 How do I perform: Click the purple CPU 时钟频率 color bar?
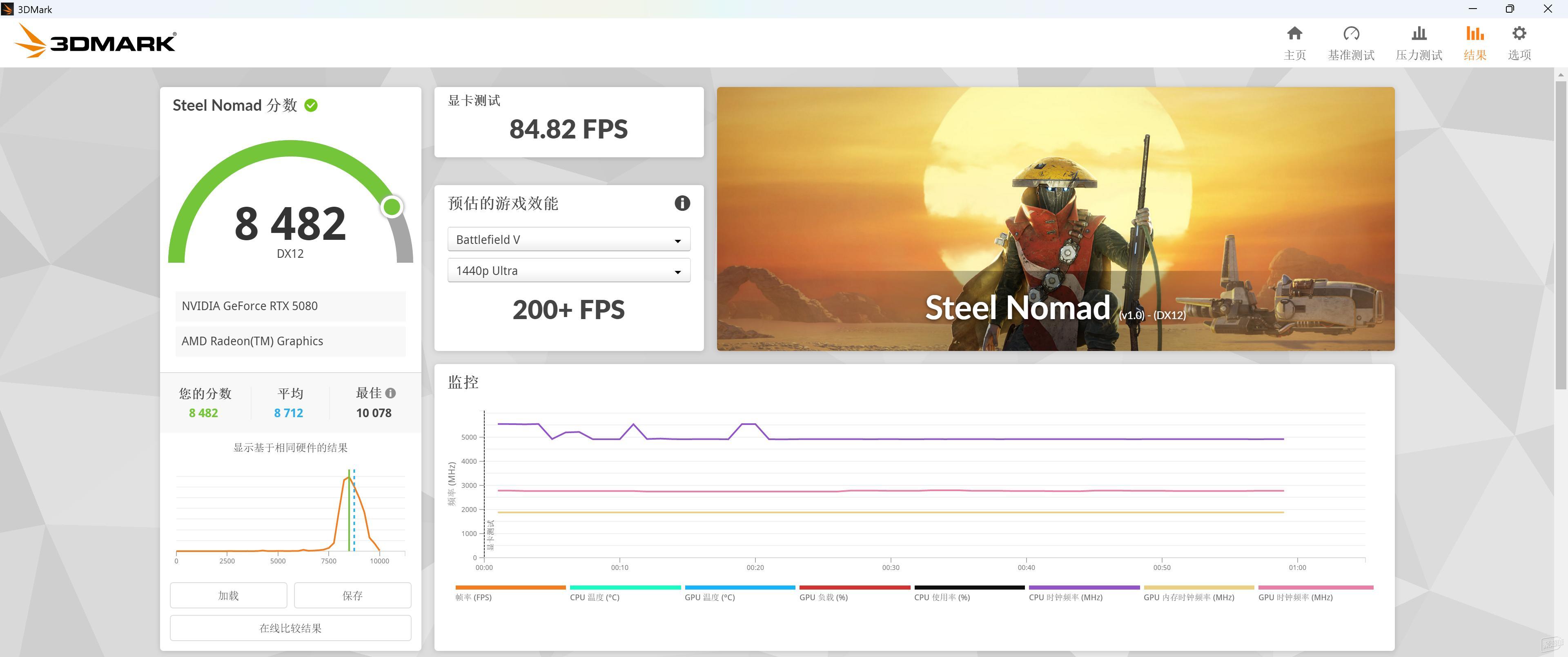click(x=1084, y=588)
